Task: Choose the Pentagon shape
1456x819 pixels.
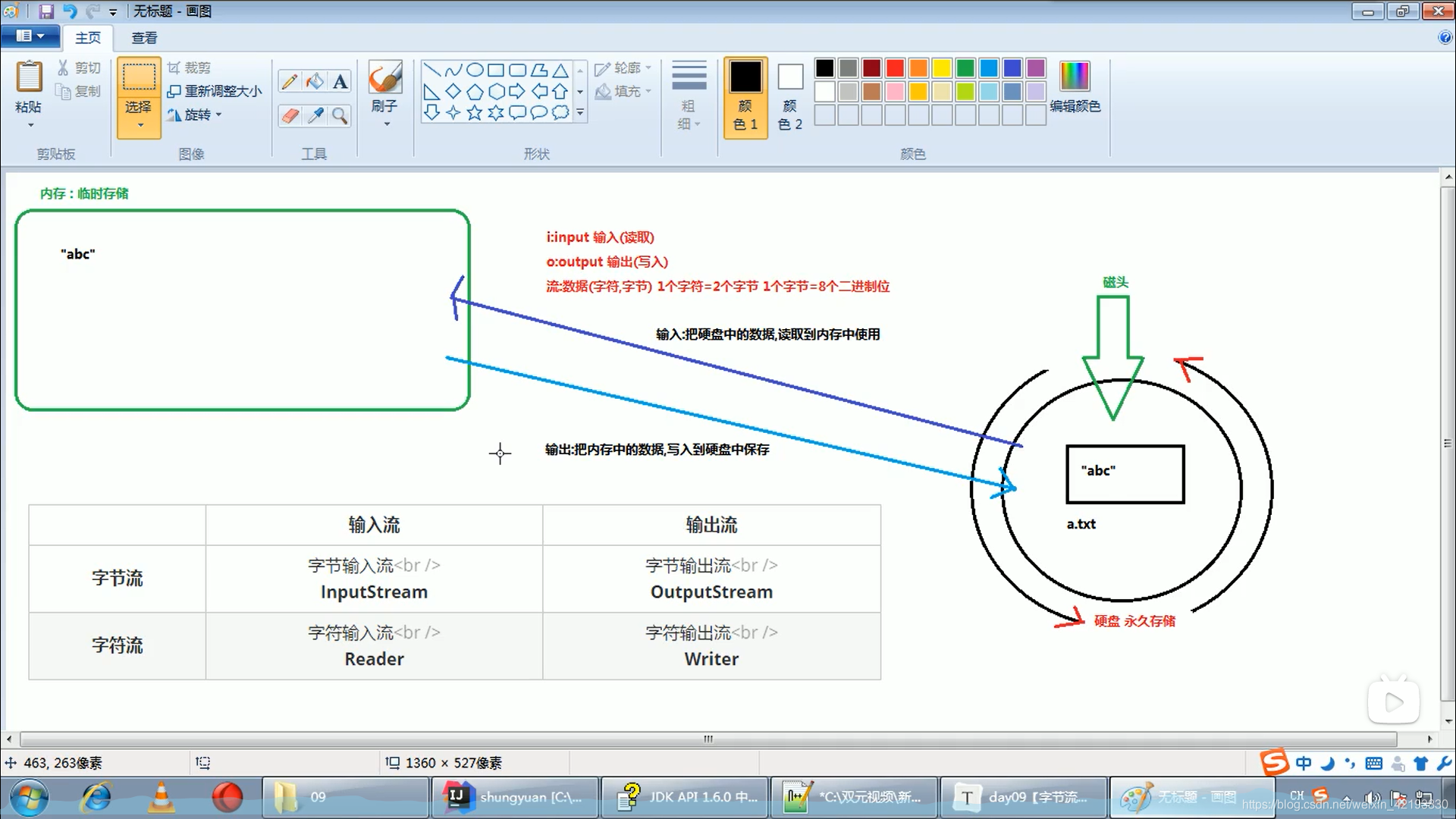Action: click(x=475, y=92)
